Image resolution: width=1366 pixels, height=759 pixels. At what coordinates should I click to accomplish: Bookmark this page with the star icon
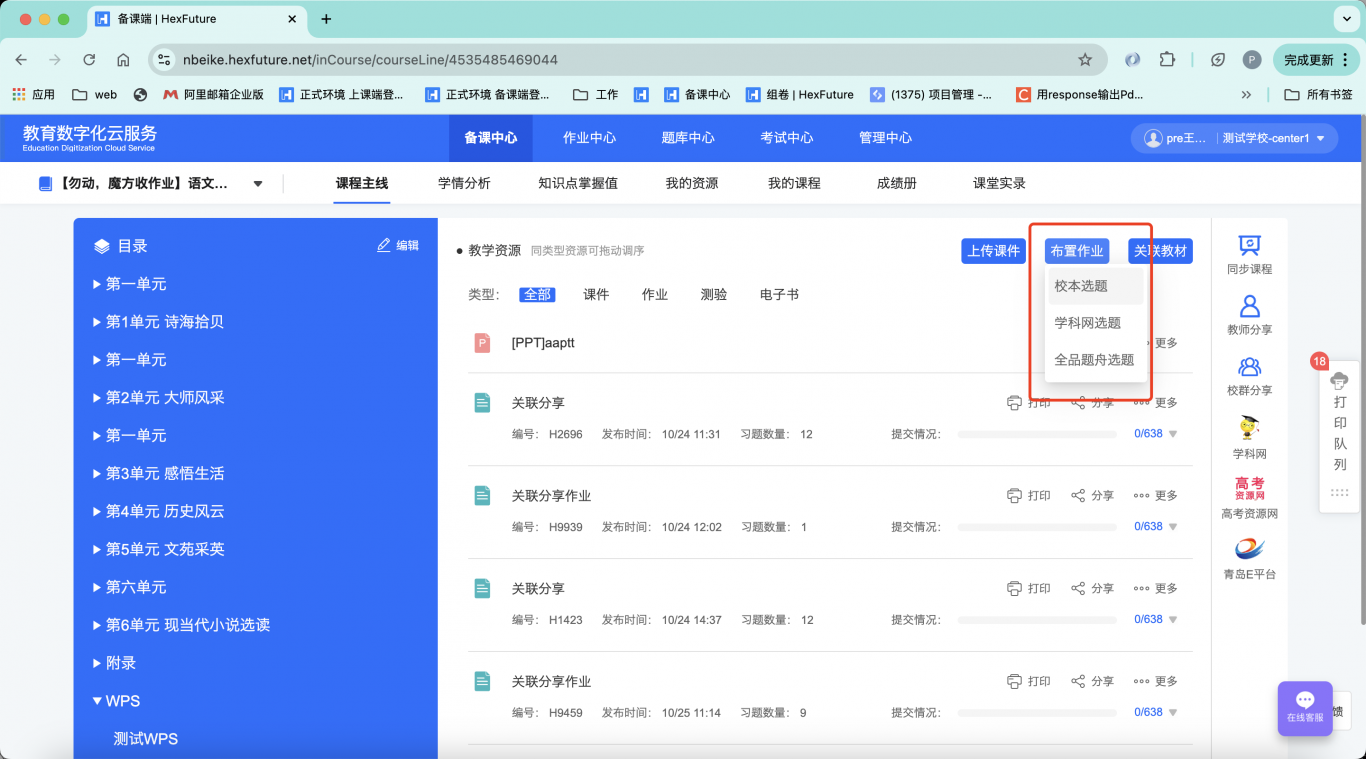pos(1085,60)
